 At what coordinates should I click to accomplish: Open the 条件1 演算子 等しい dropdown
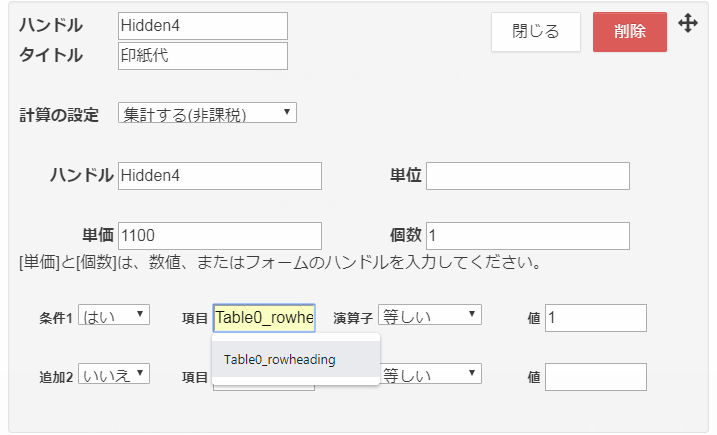click(430, 316)
